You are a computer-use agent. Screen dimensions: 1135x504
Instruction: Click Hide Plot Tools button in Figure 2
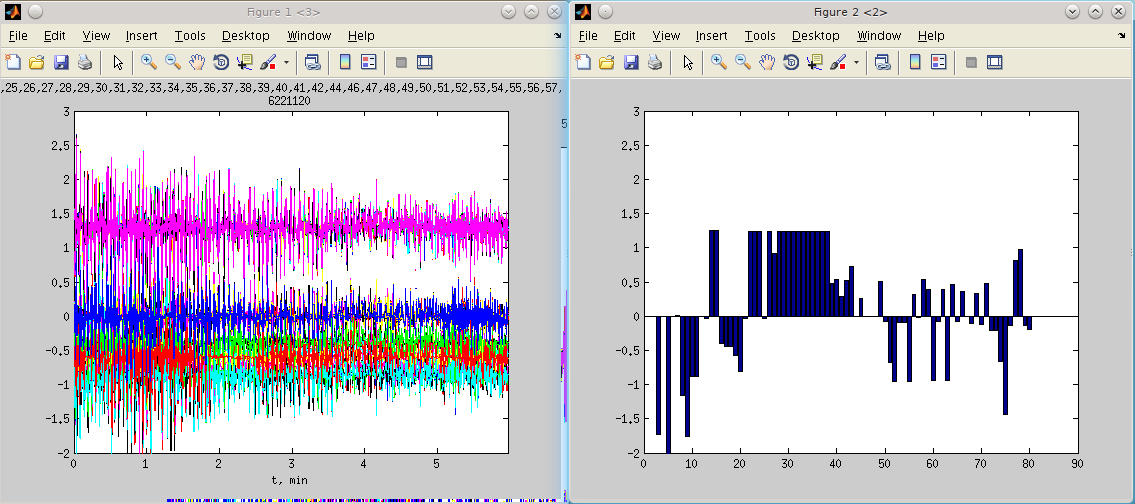(970, 62)
